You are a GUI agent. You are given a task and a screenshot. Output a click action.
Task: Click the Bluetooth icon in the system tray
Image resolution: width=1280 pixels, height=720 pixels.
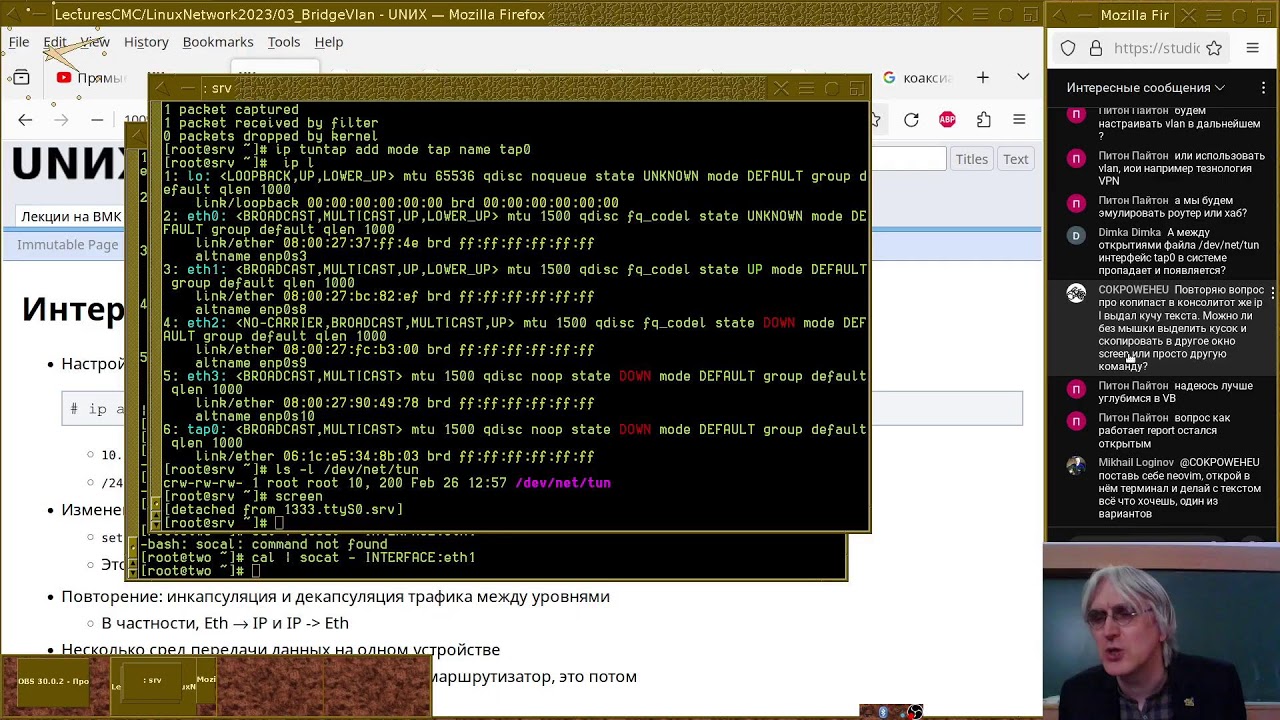[883, 712]
